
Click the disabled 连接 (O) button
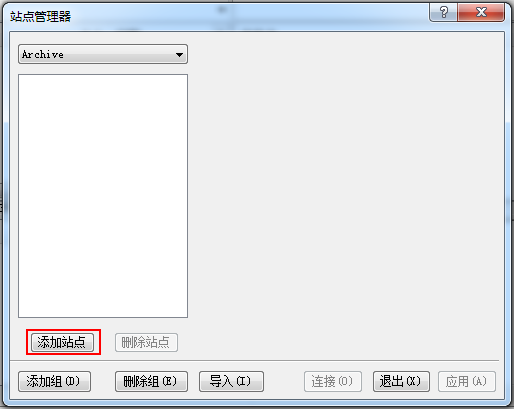point(333,381)
